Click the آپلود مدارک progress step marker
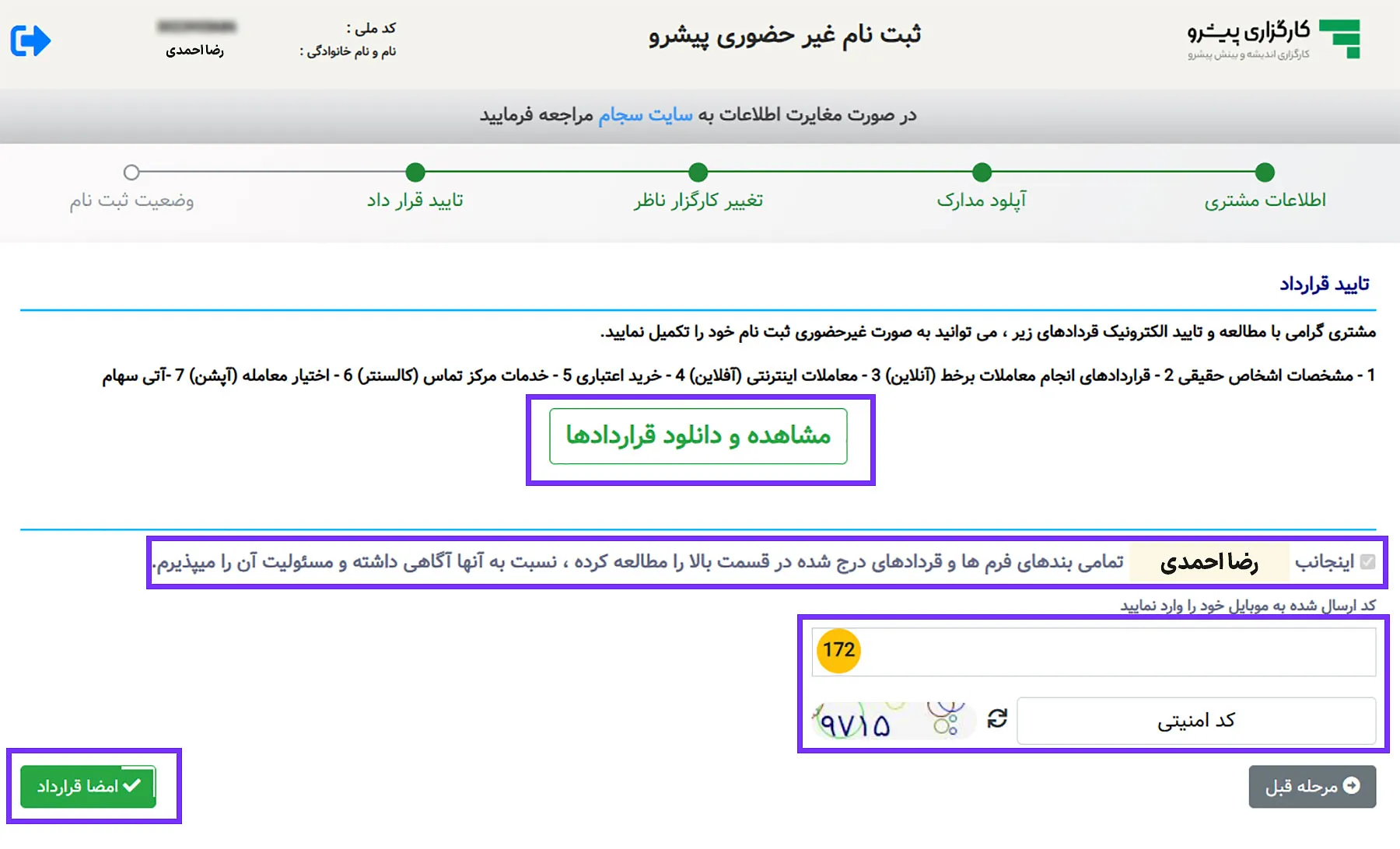 (x=982, y=172)
